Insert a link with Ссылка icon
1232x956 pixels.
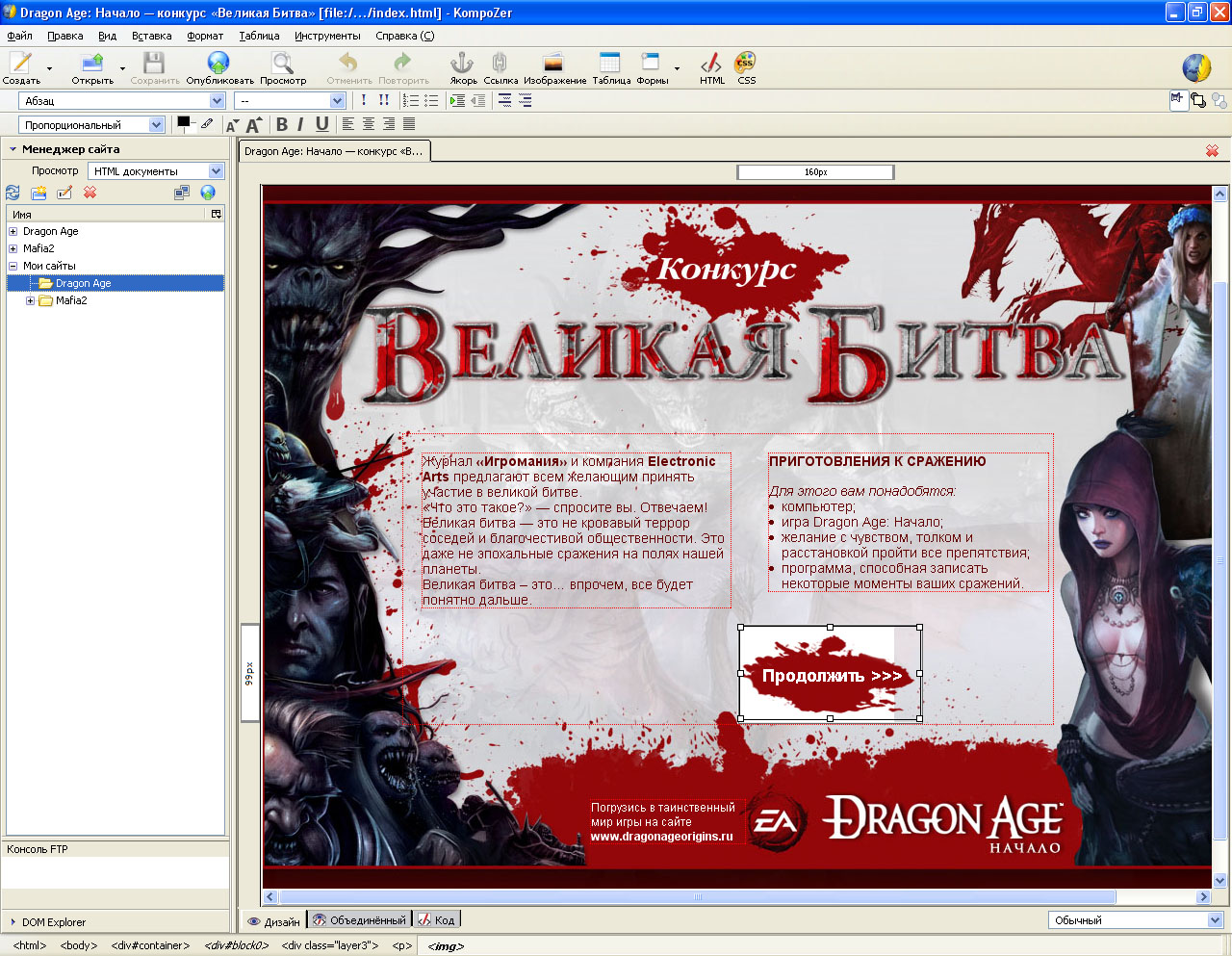point(500,66)
